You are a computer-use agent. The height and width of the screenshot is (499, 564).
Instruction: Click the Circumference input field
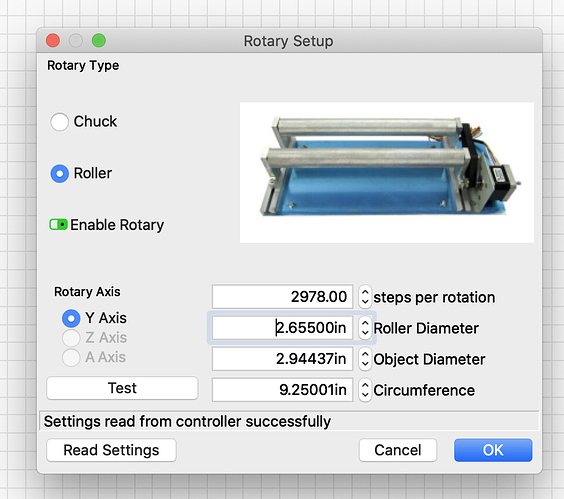(282, 390)
